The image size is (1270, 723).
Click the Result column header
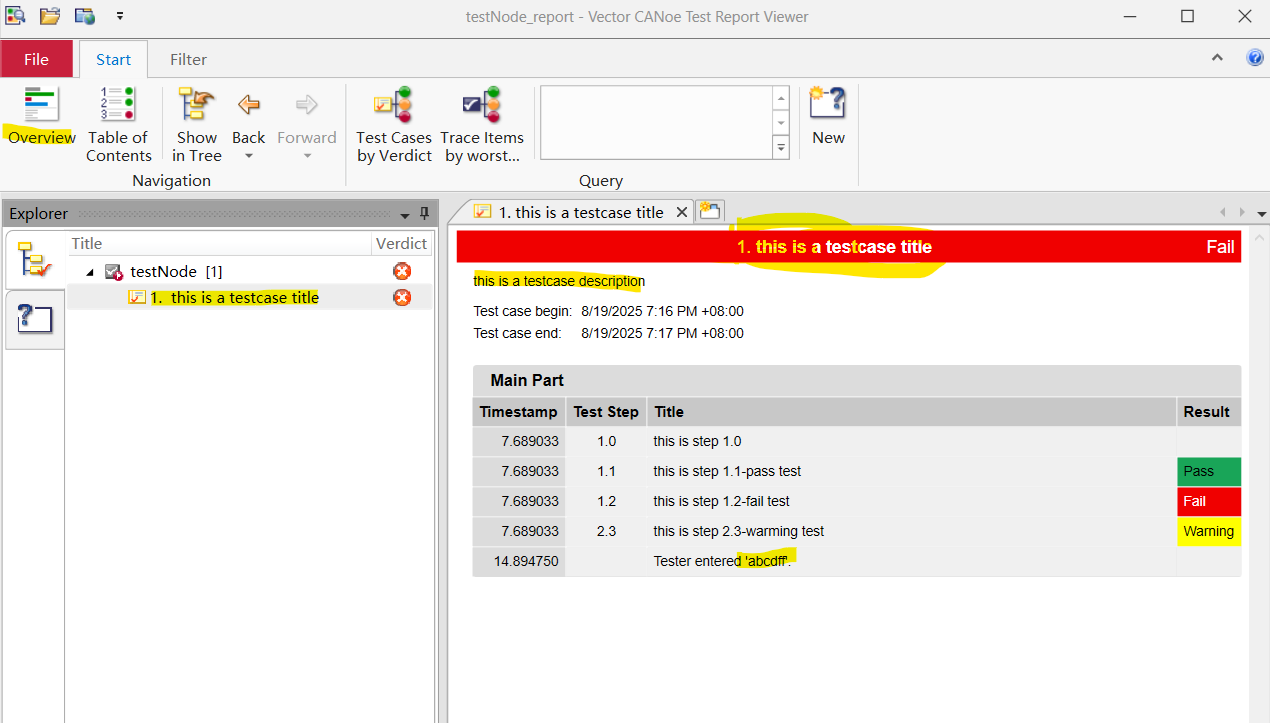point(1208,412)
